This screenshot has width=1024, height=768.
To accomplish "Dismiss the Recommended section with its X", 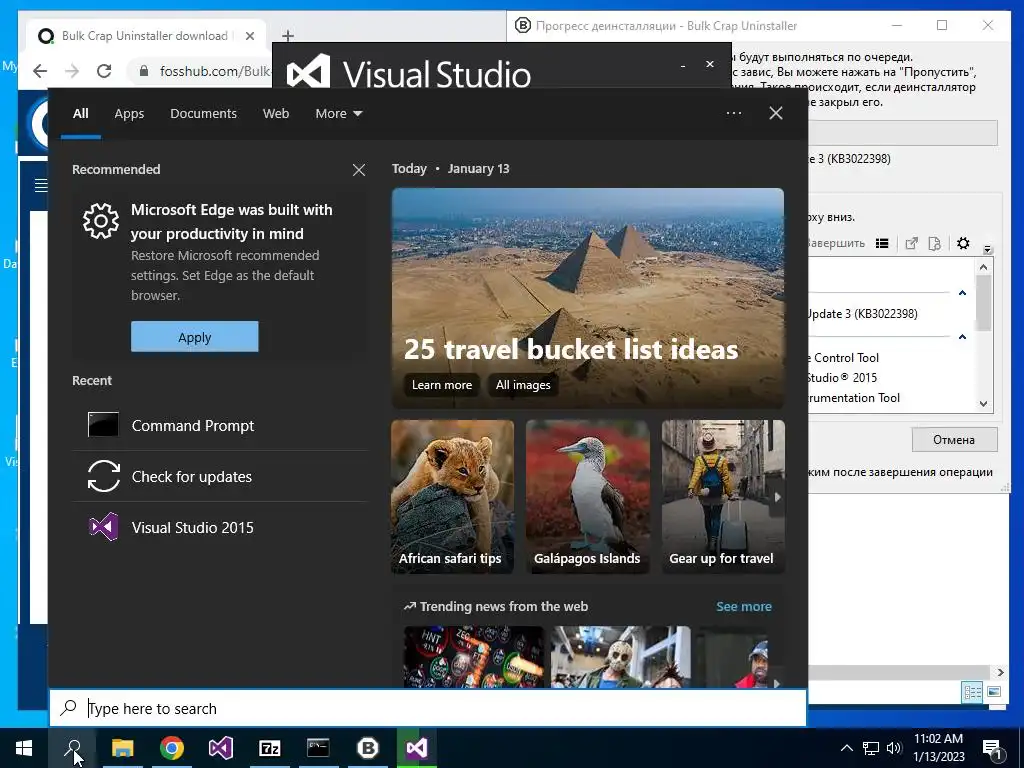I will [x=359, y=170].
